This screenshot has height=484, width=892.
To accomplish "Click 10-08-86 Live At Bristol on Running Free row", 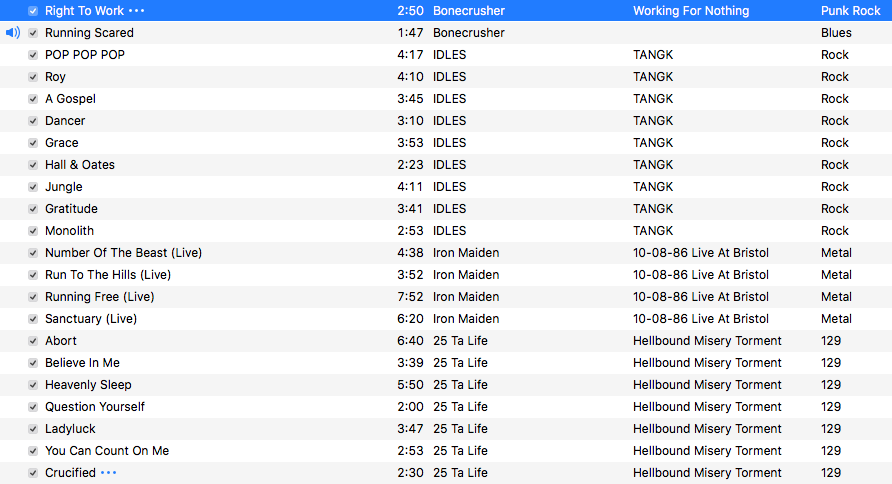I will [701, 297].
